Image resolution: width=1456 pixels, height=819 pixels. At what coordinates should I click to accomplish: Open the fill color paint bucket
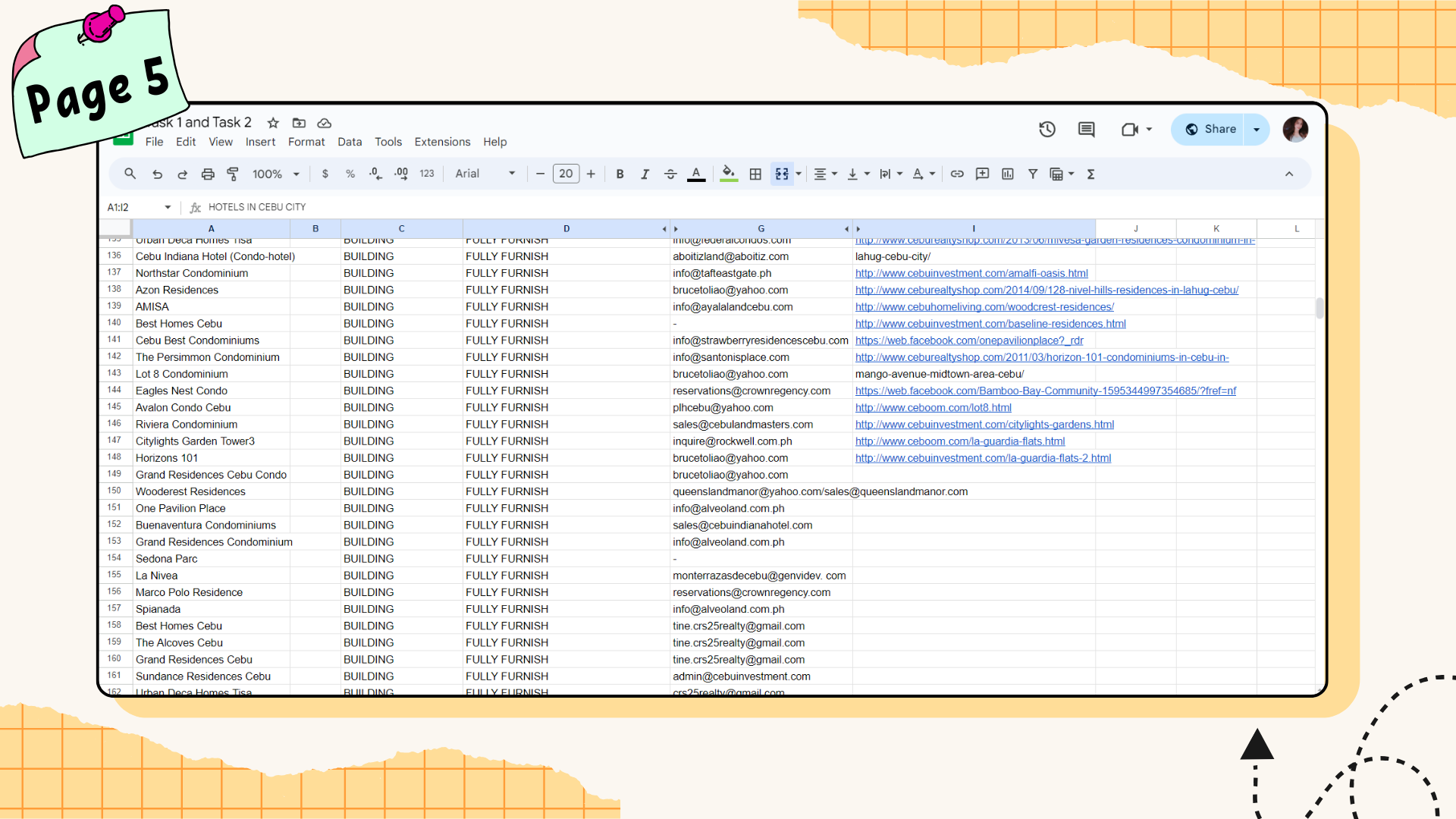[x=728, y=174]
